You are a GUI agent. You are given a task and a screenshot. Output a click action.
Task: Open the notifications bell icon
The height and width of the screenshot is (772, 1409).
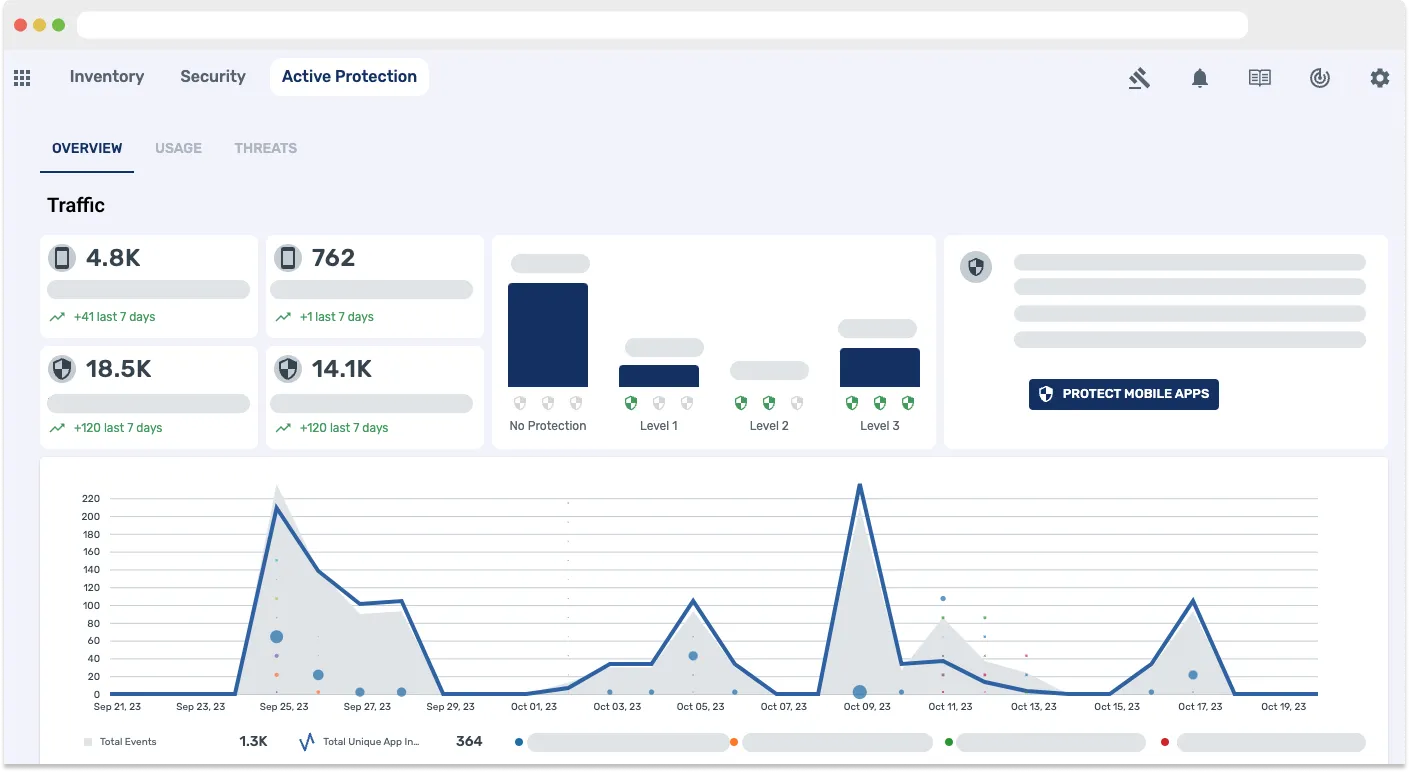(x=1199, y=78)
